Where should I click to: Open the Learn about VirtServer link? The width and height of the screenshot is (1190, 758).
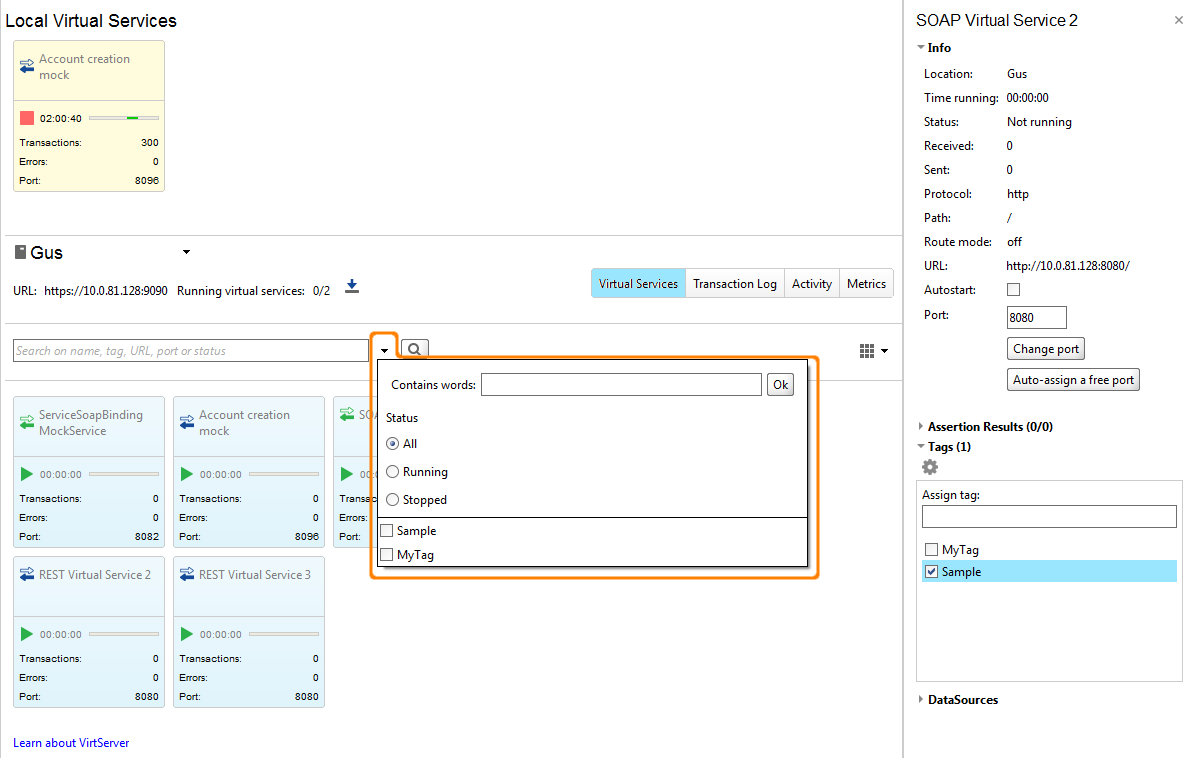[71, 743]
